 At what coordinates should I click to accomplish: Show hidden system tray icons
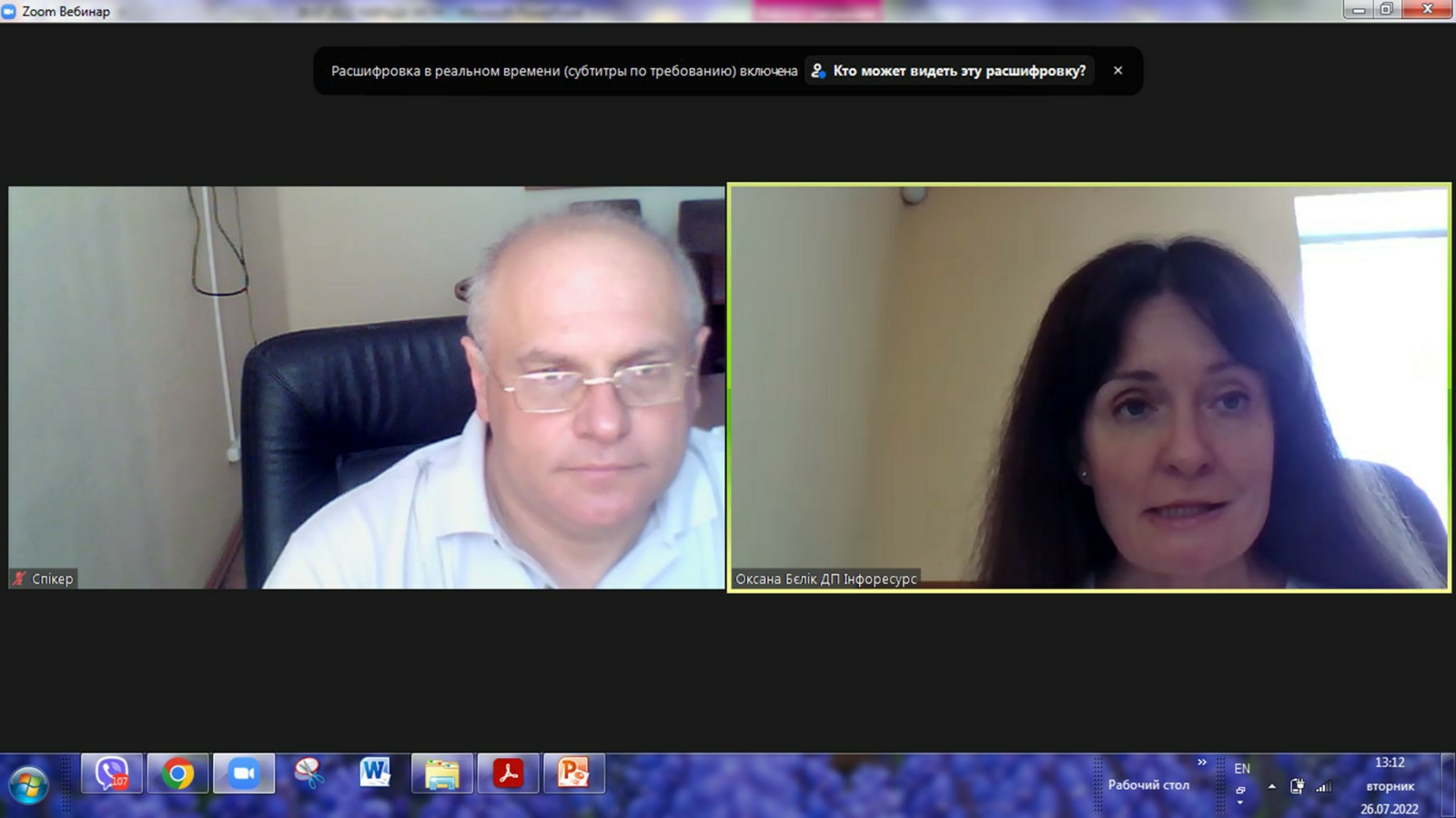click(1271, 786)
